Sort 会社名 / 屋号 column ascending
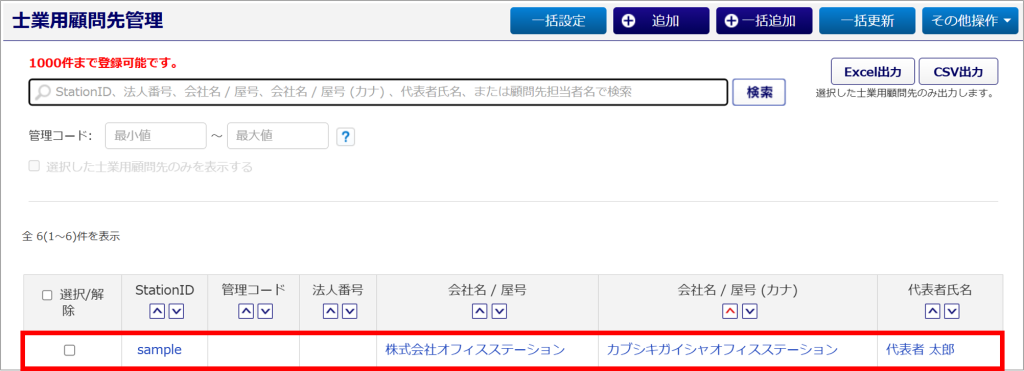Image resolution: width=1024 pixels, height=371 pixels. click(x=479, y=312)
